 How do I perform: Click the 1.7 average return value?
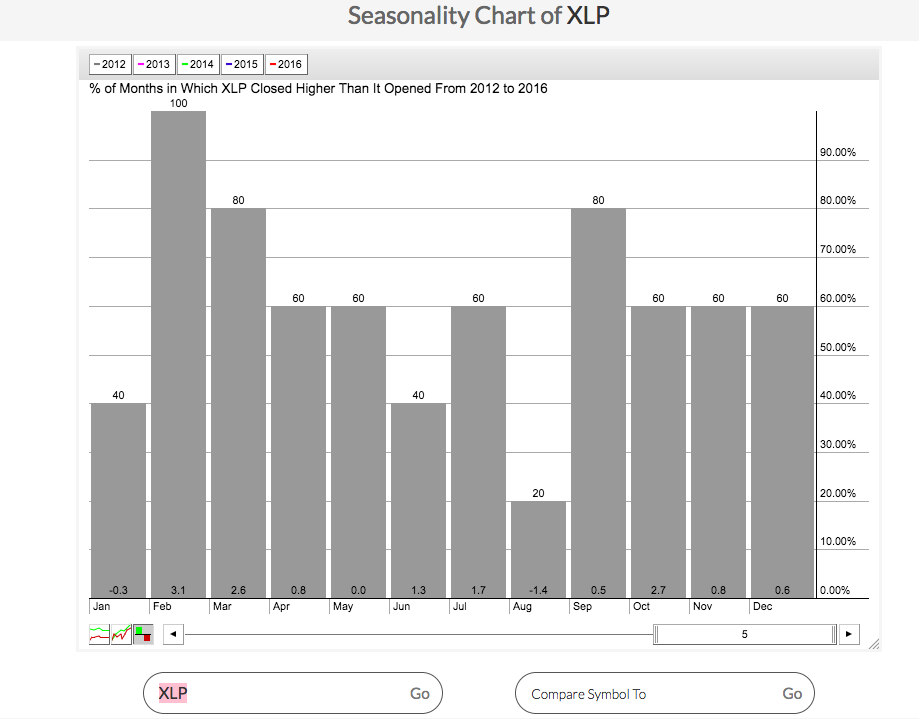pos(478,590)
